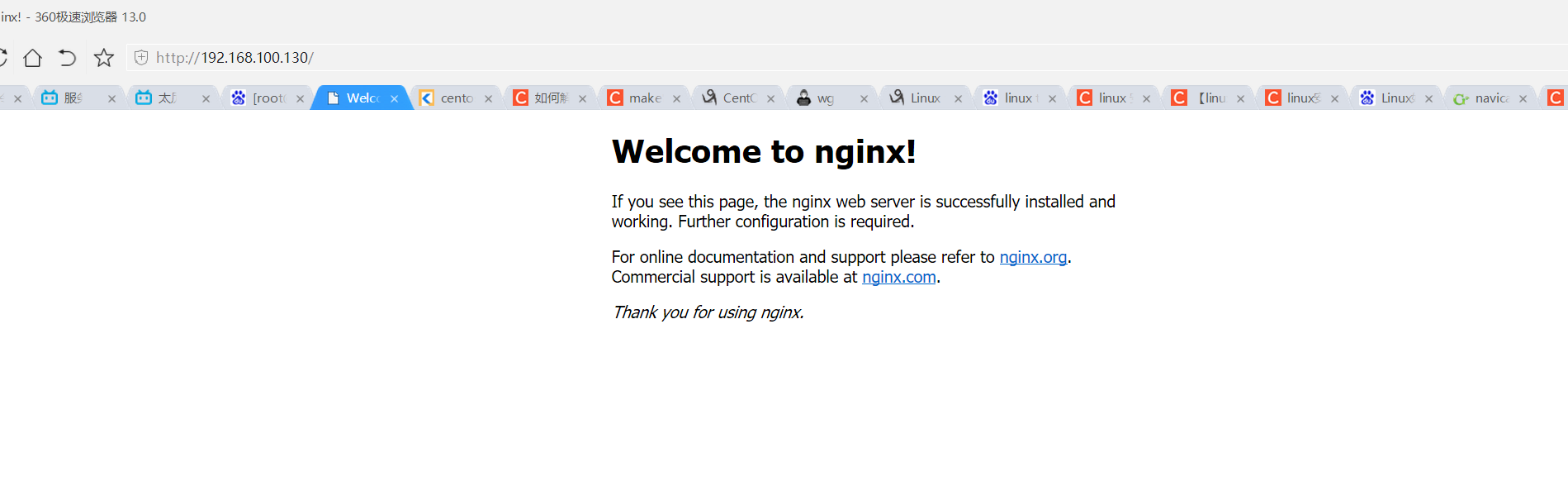Click the 'Welcome to nginx!' heading
This screenshot has width=1568, height=486.
[764, 151]
